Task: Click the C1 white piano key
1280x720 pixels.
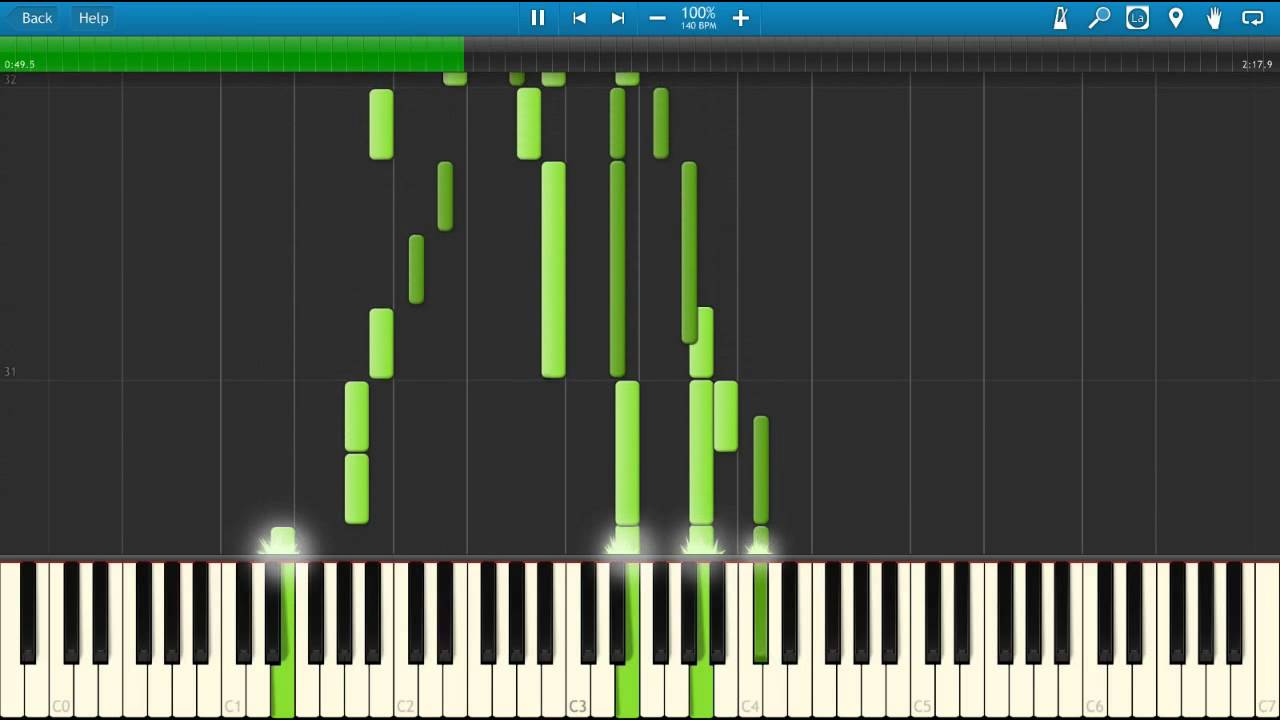Action: pyautogui.click(x=233, y=690)
